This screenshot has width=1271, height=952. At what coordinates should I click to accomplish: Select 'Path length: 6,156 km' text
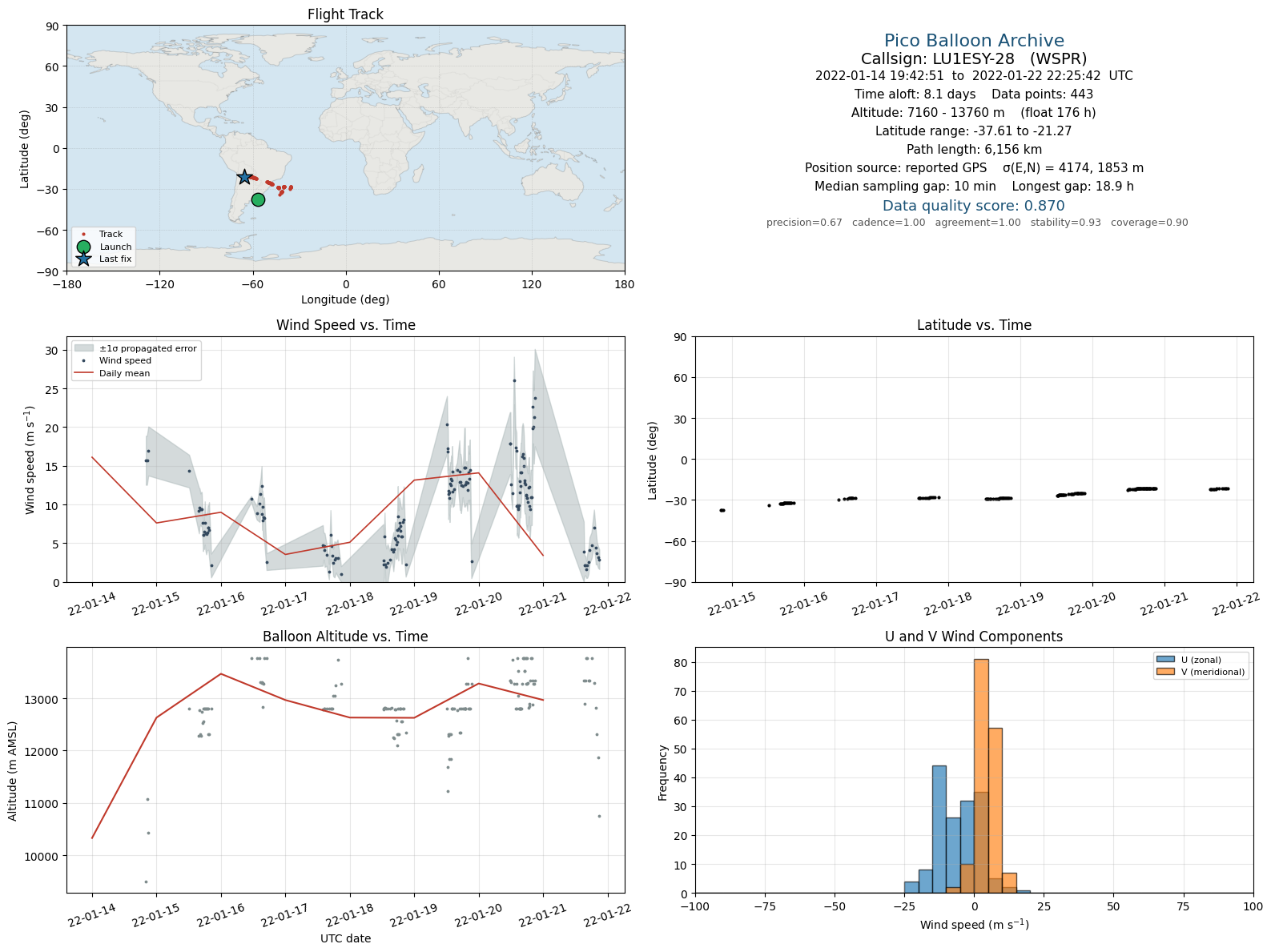click(x=974, y=150)
